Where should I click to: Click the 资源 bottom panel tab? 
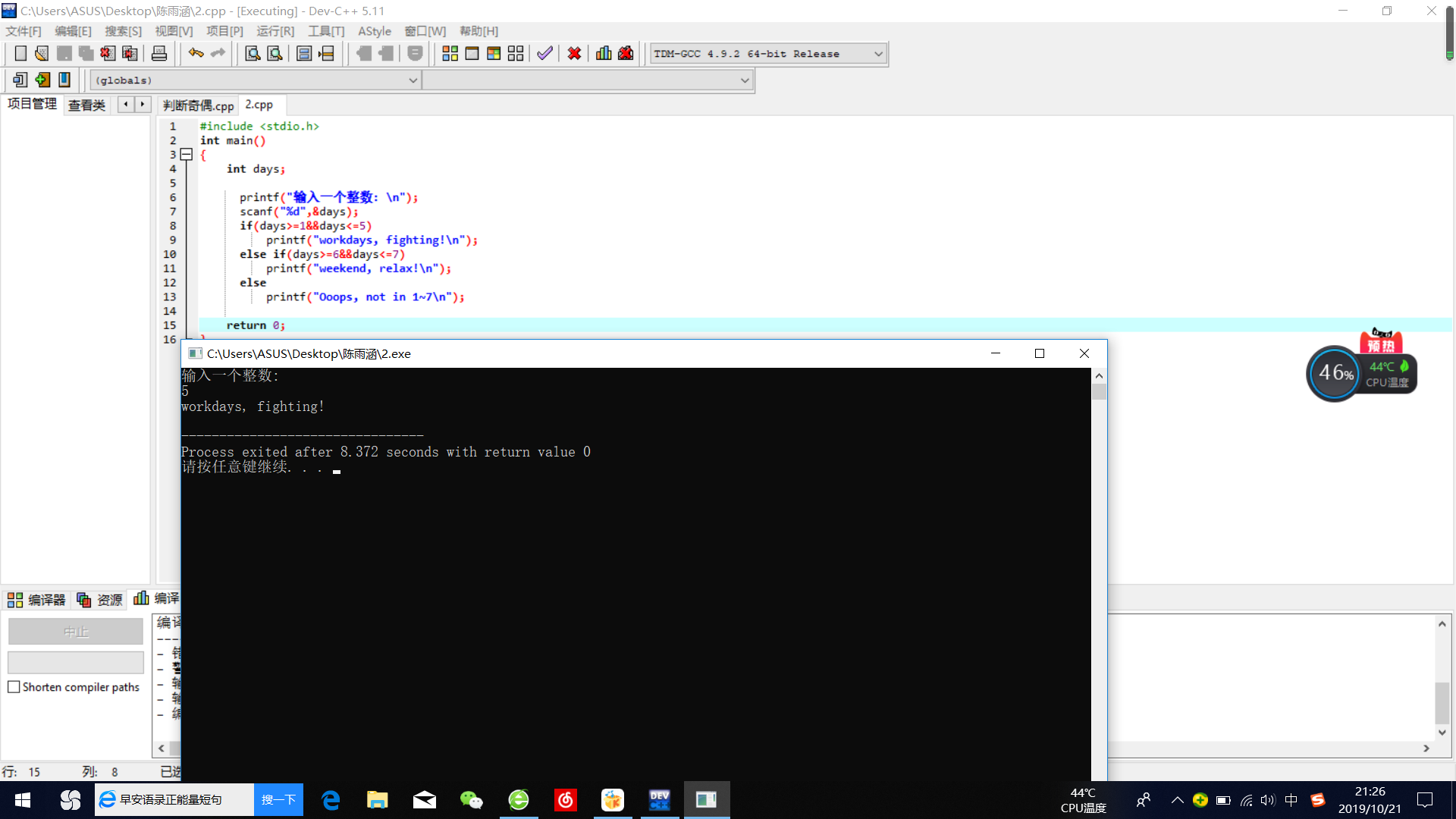(x=100, y=600)
